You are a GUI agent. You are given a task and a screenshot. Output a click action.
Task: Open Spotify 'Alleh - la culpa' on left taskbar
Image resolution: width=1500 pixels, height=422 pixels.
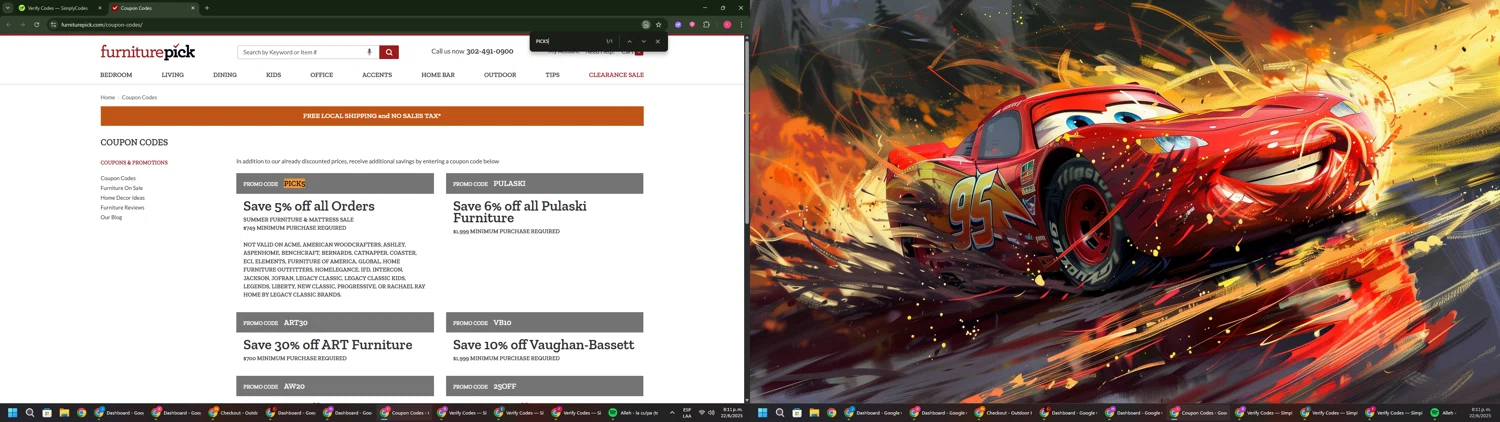click(635, 412)
